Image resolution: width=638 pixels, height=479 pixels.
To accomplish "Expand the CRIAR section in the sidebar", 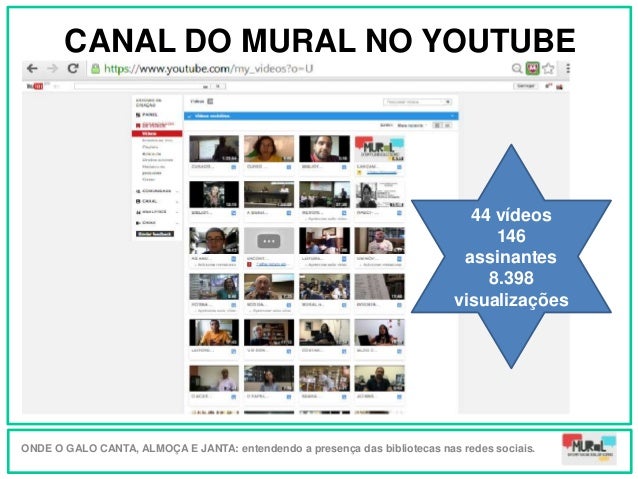I will point(157,223).
